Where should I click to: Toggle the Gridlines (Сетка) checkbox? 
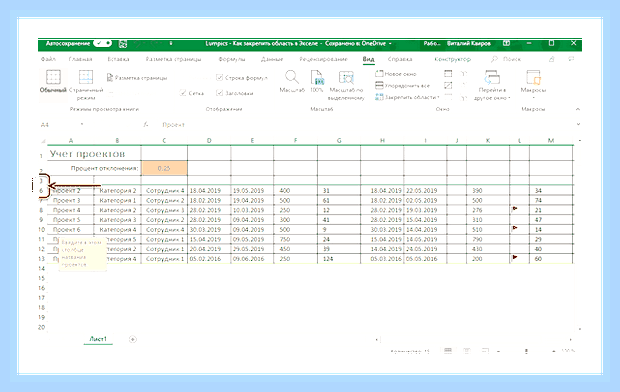point(183,93)
